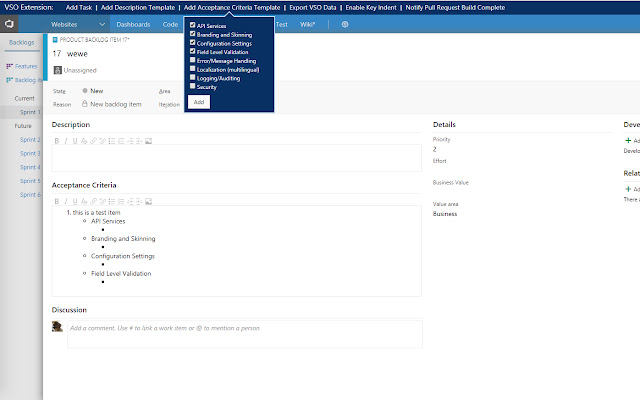Click Add button in template popup
Screen dimensions: 640x400
pyautogui.click(x=199, y=102)
